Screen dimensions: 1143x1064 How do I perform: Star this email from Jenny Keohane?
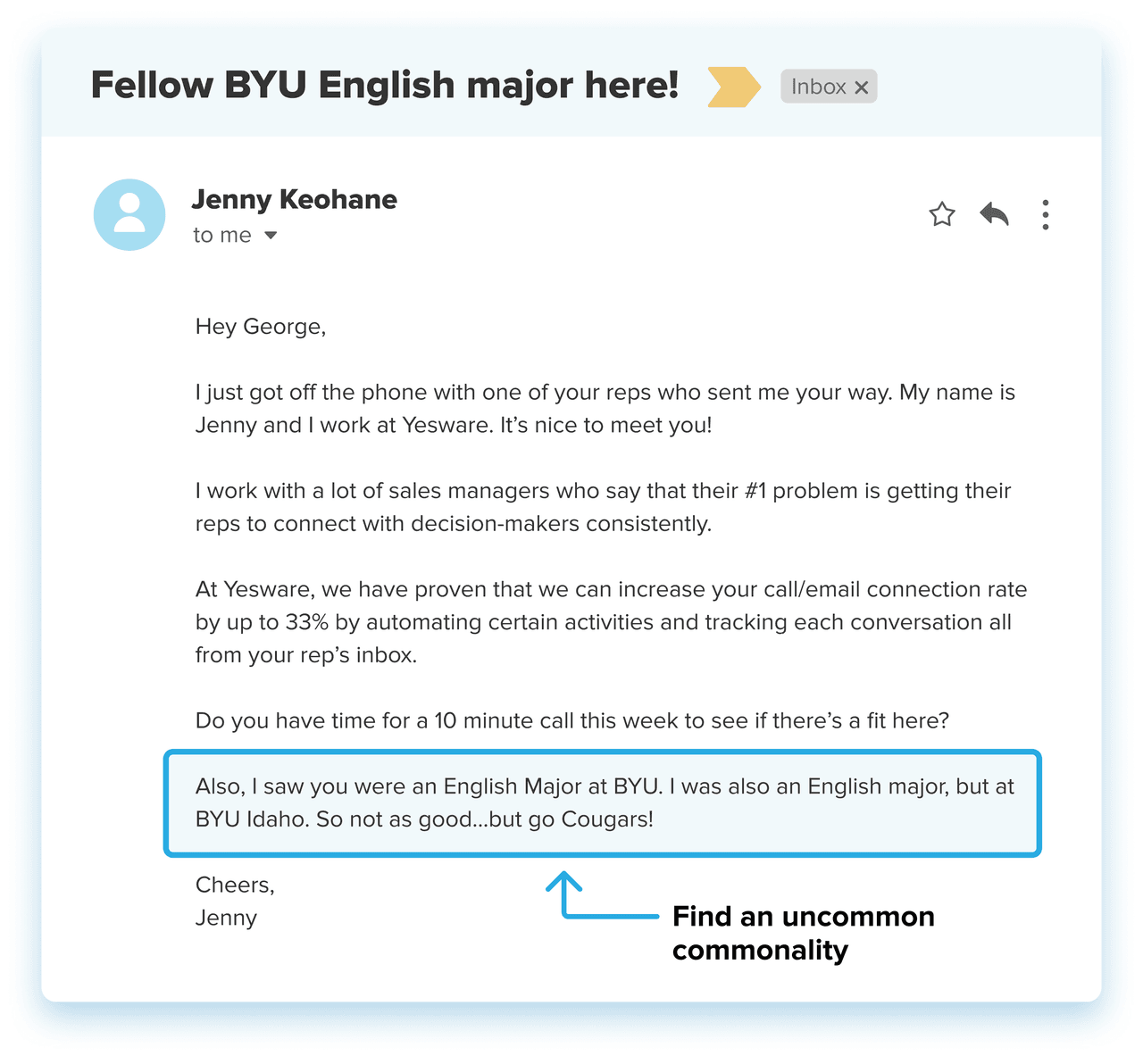pyautogui.click(x=942, y=215)
